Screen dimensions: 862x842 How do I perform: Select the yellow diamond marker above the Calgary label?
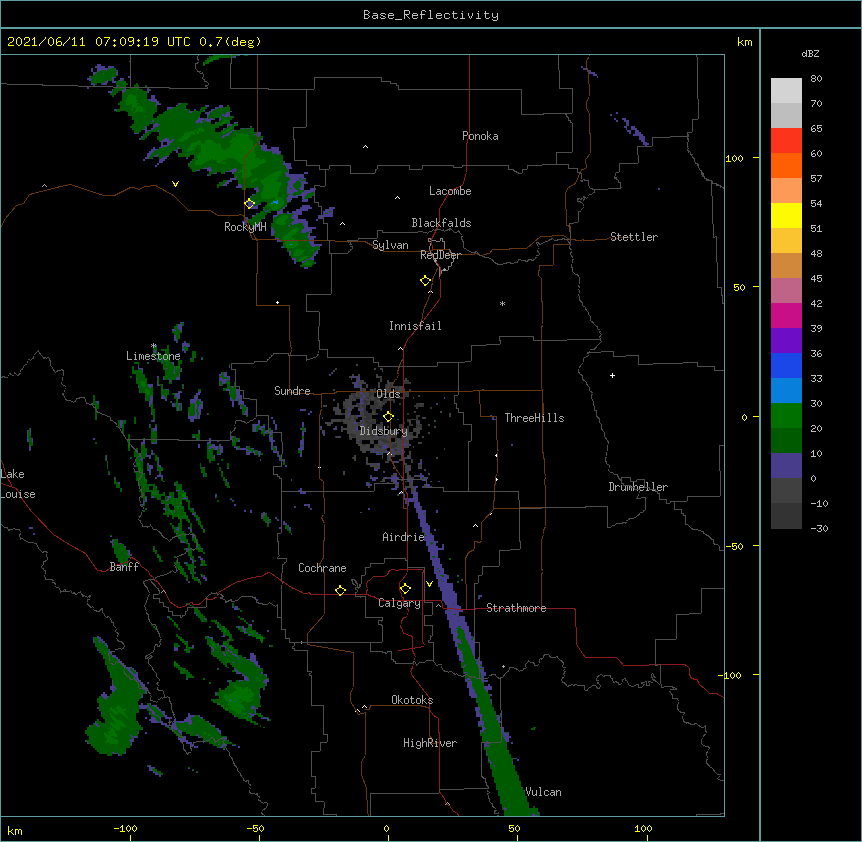(x=405, y=589)
